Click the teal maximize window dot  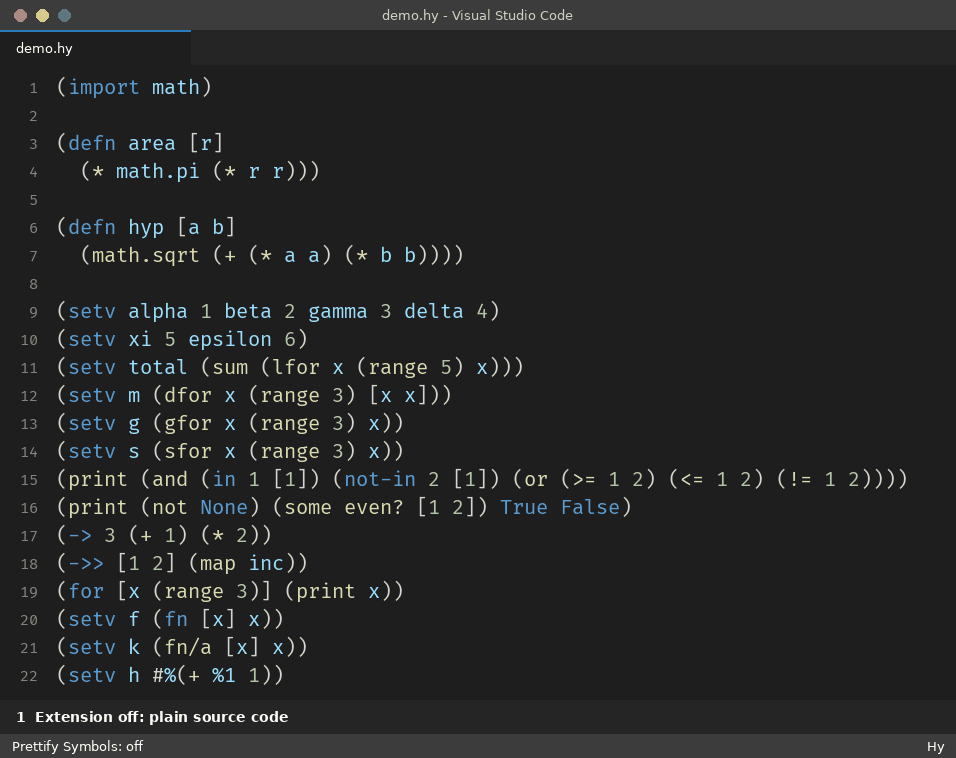pos(64,15)
